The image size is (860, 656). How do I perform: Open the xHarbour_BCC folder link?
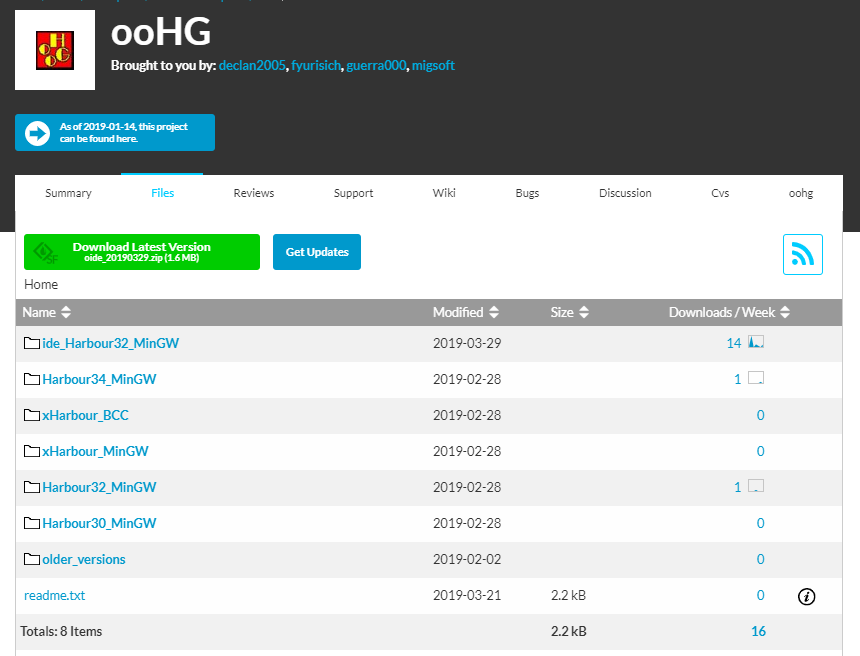coord(86,415)
